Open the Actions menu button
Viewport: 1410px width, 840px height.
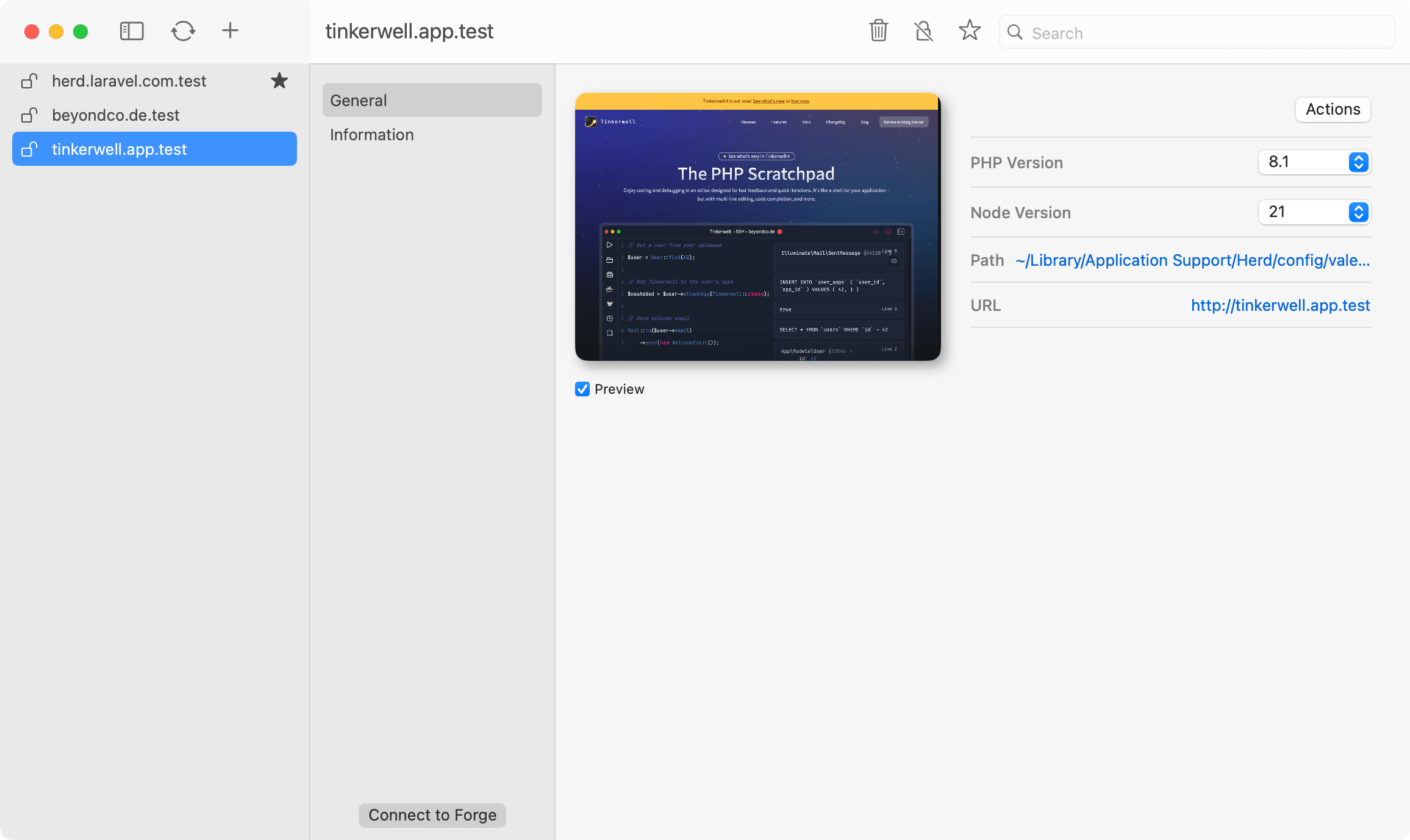[x=1333, y=110]
